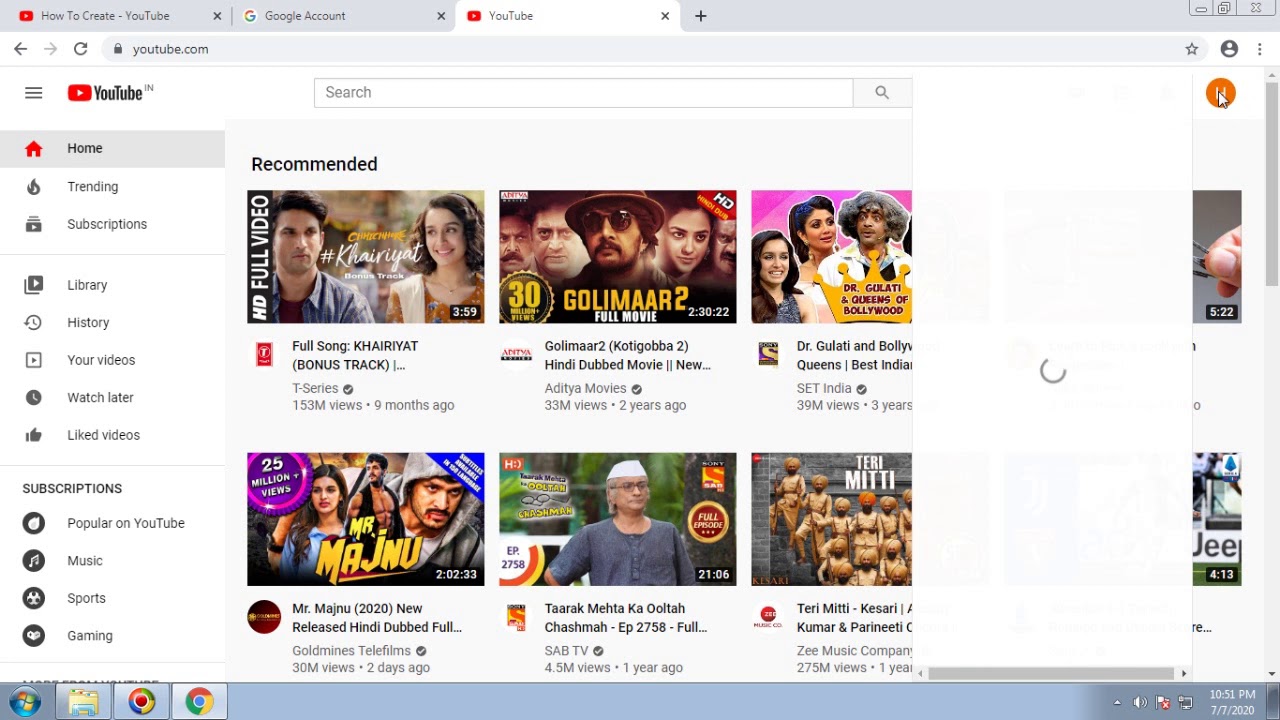This screenshot has width=1280, height=720.
Task: Close the Google Account tab
Action: click(x=442, y=16)
